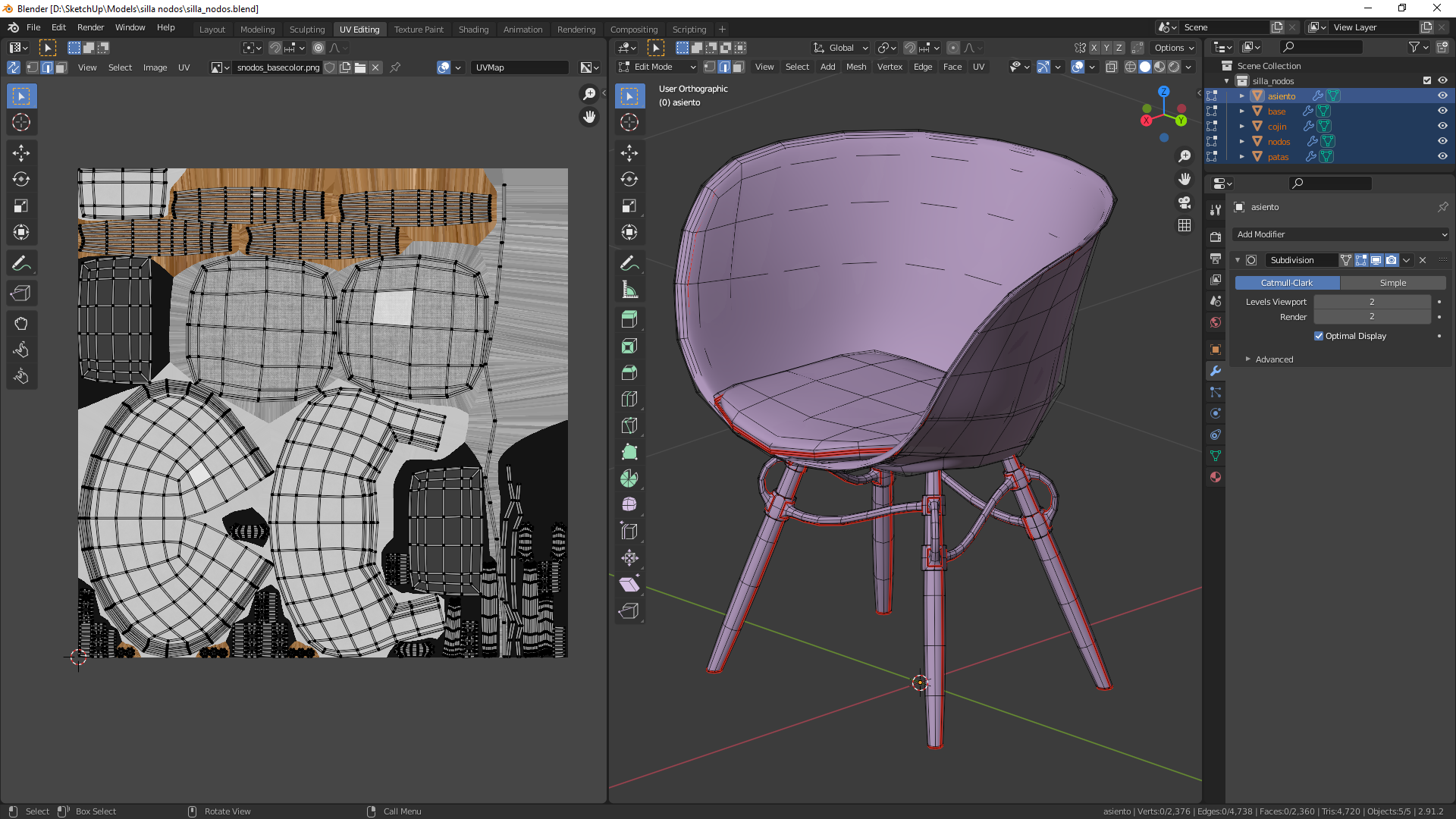This screenshot has width=1456, height=819.
Task: Select the Bevel tool in viewport toolbar
Action: 629,372
